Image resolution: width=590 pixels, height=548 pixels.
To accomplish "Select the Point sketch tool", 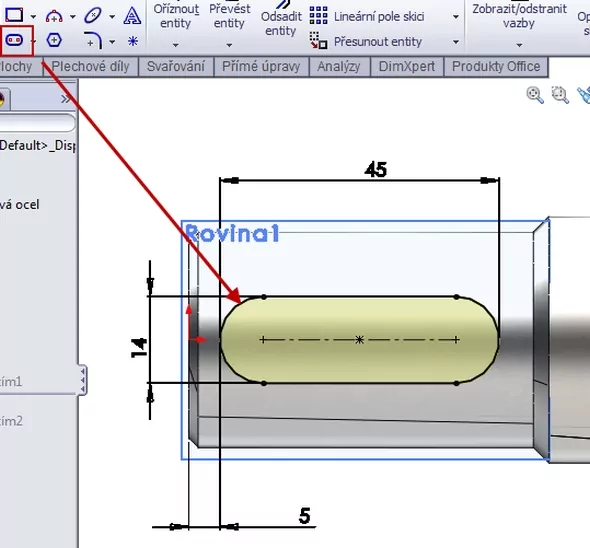I will (133, 41).
